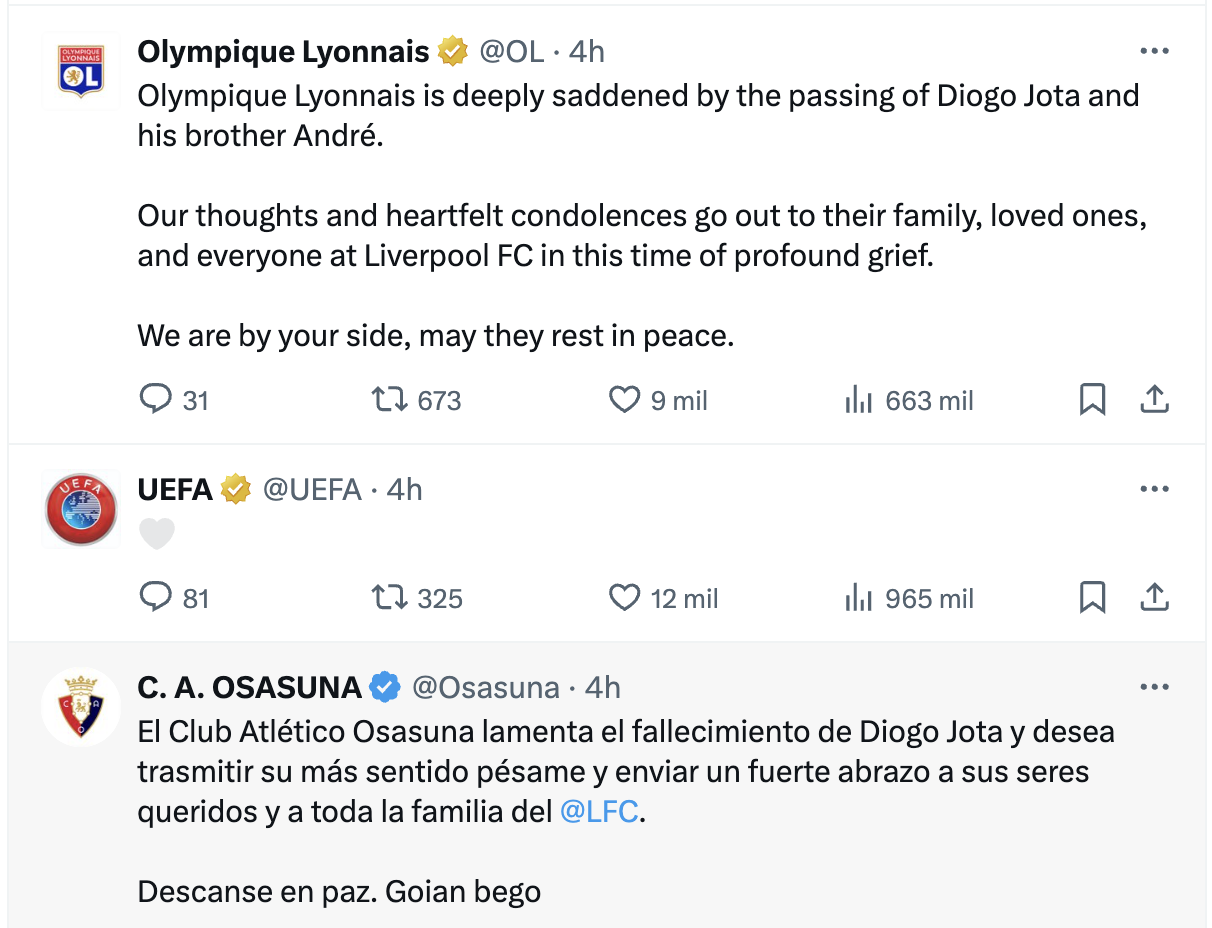Like the Olympique Lyonnais tweet
The image size is (1212, 928).
624,401
